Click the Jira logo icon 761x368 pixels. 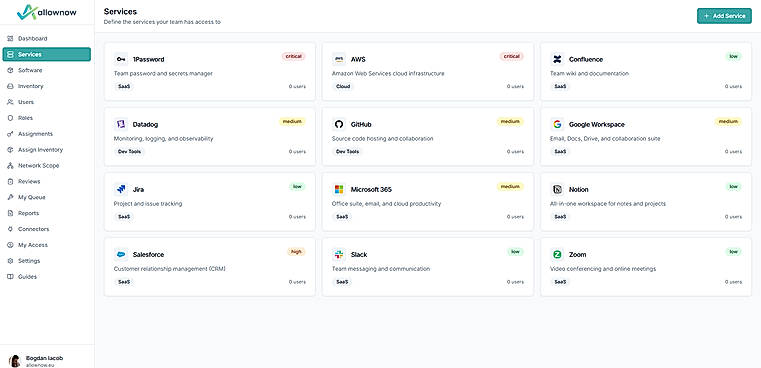pos(121,189)
